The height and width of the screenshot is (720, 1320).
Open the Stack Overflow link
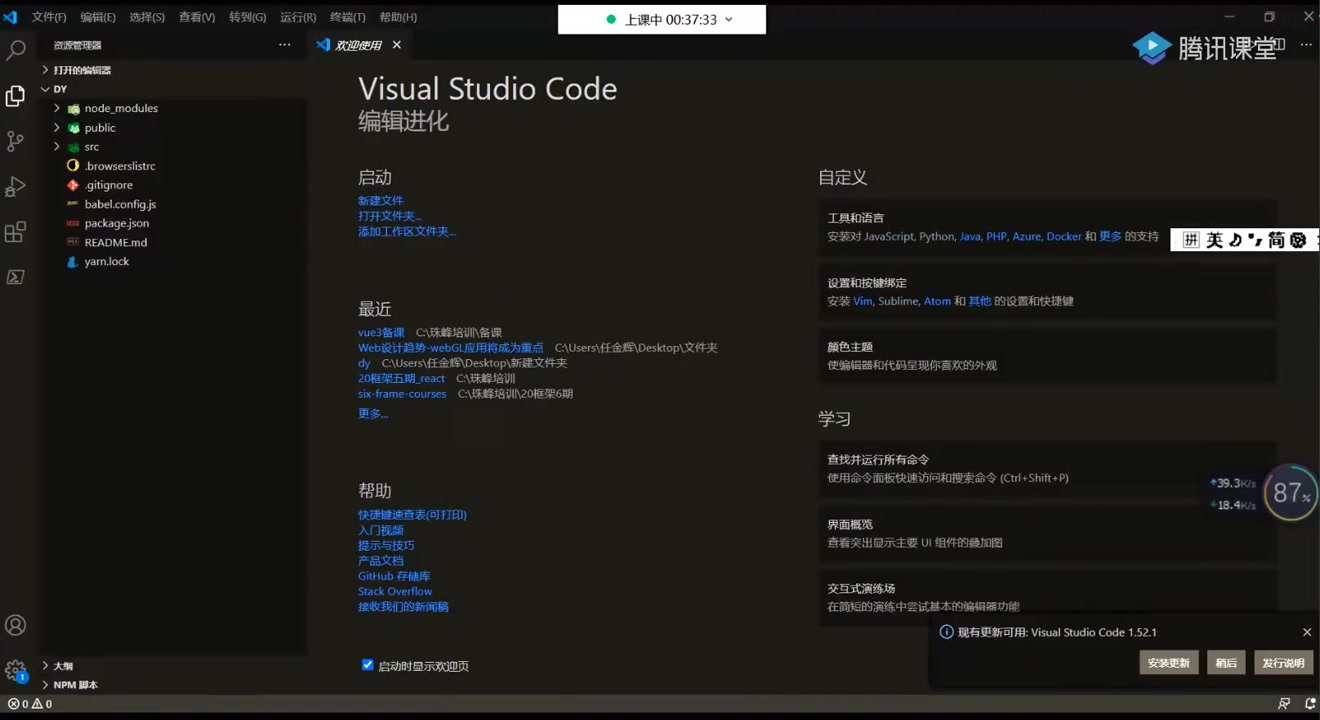(395, 592)
